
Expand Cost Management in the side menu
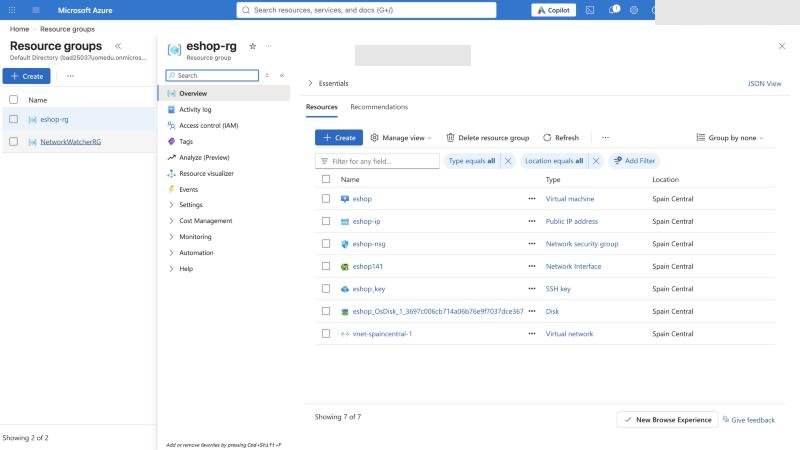[x=171, y=220]
